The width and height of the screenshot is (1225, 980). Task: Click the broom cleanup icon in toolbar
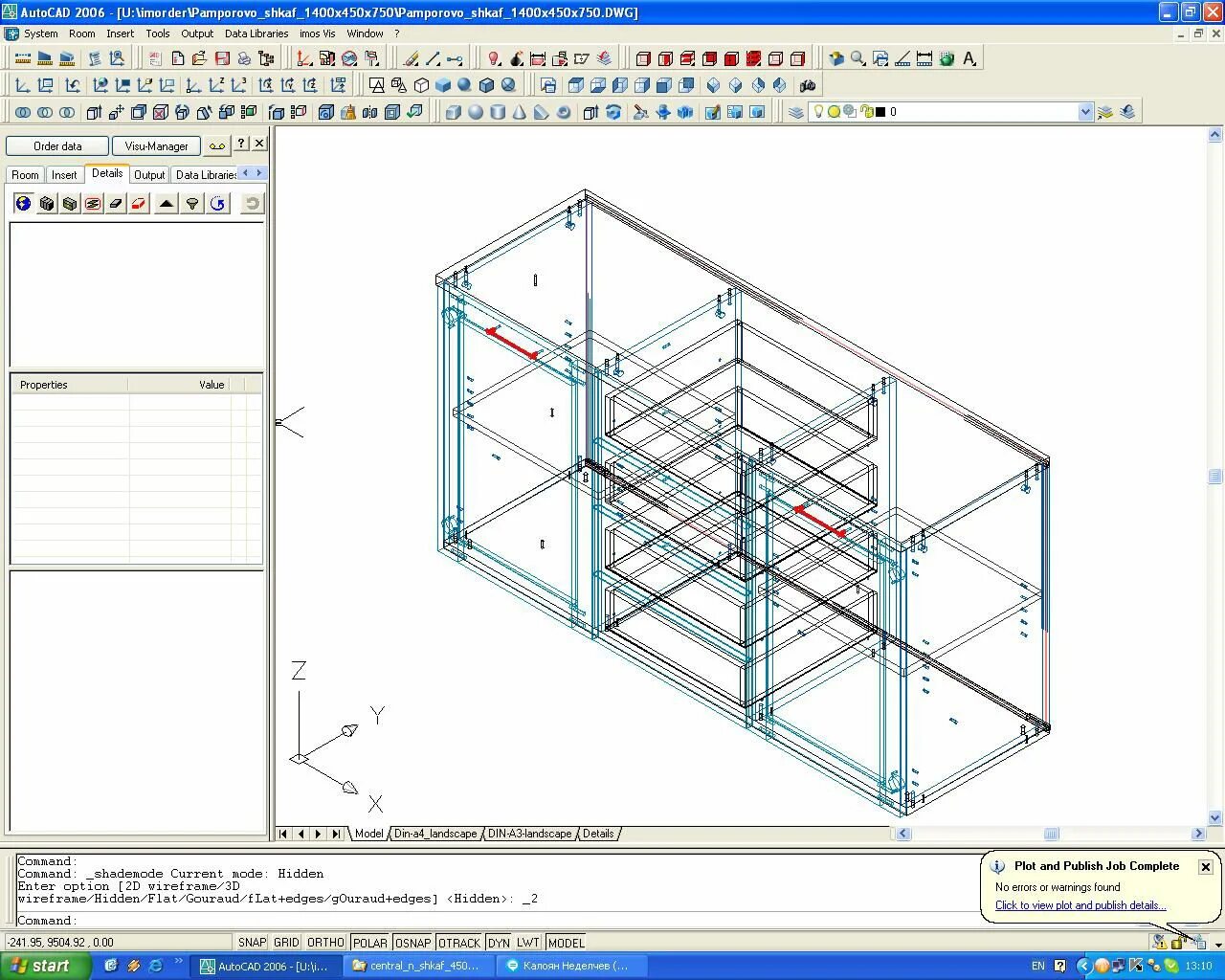(349, 112)
